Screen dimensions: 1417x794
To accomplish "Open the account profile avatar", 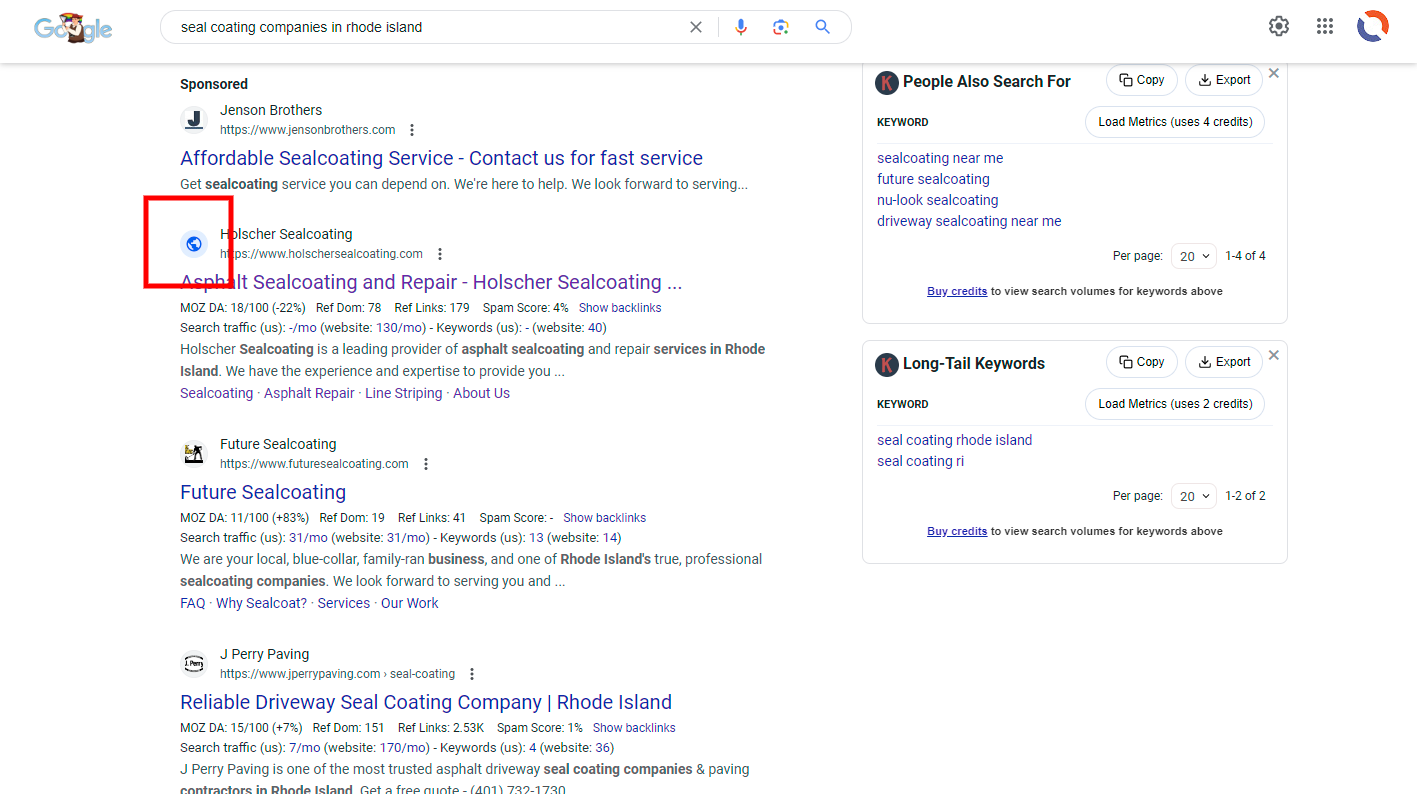I will pyautogui.click(x=1372, y=26).
